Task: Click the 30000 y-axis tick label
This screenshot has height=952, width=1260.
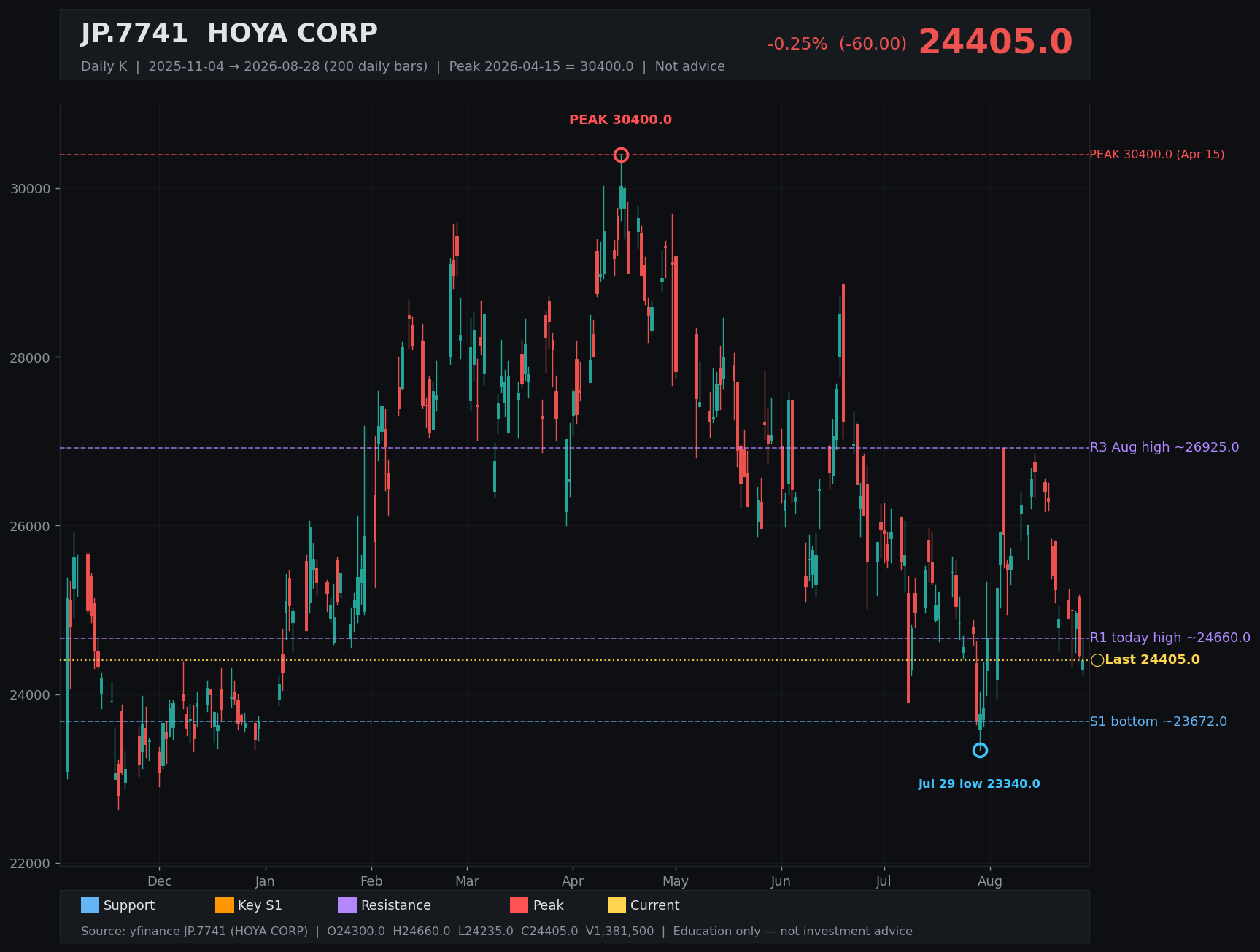Action: click(x=31, y=189)
